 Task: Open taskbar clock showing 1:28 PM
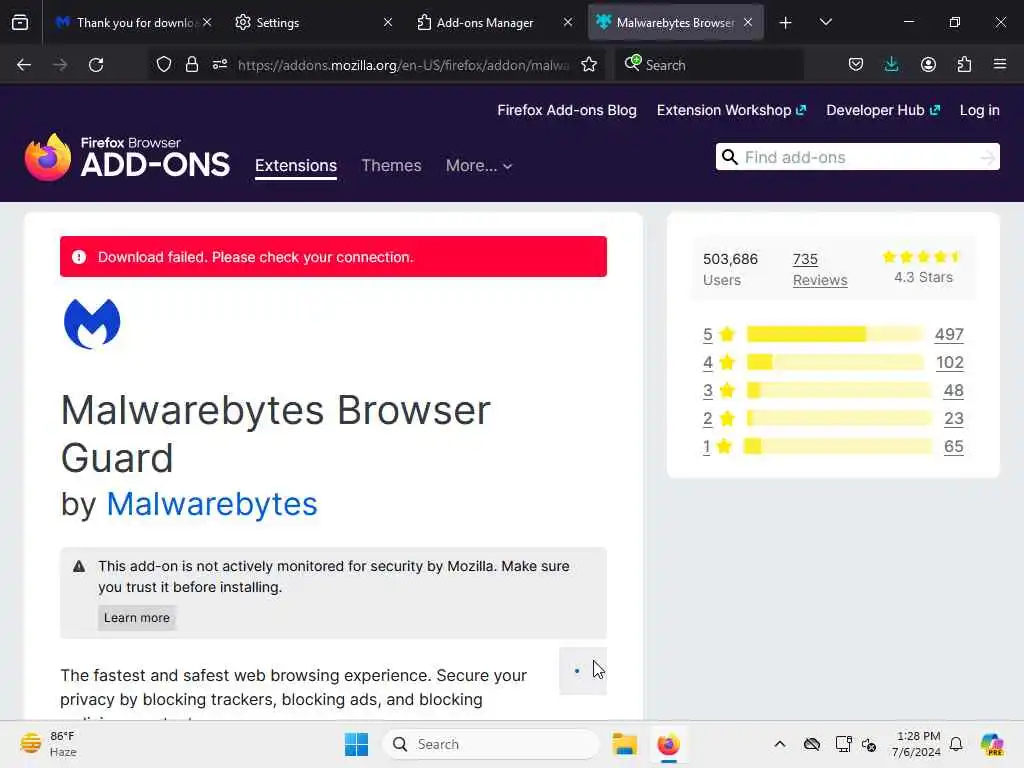pos(916,744)
